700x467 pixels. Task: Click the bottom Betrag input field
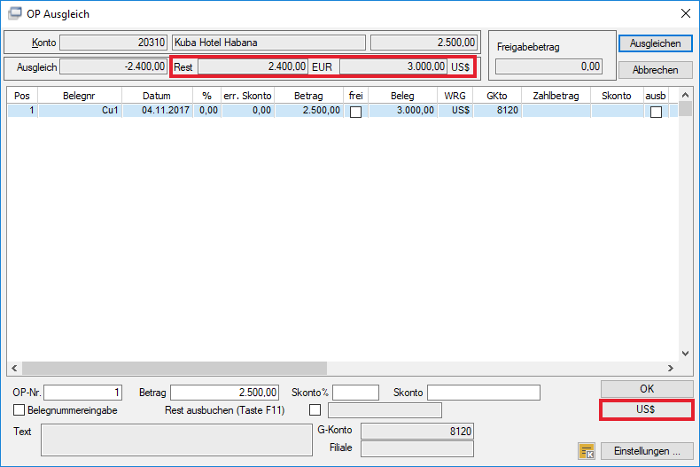click(x=225, y=392)
